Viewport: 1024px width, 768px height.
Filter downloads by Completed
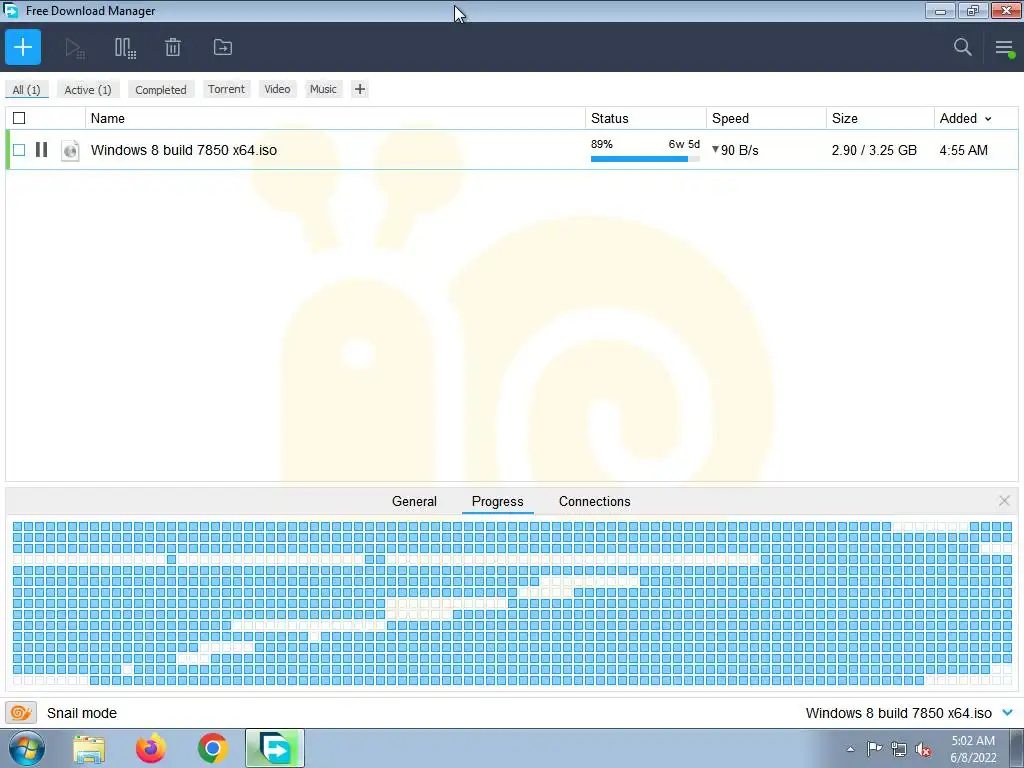pyautogui.click(x=161, y=89)
